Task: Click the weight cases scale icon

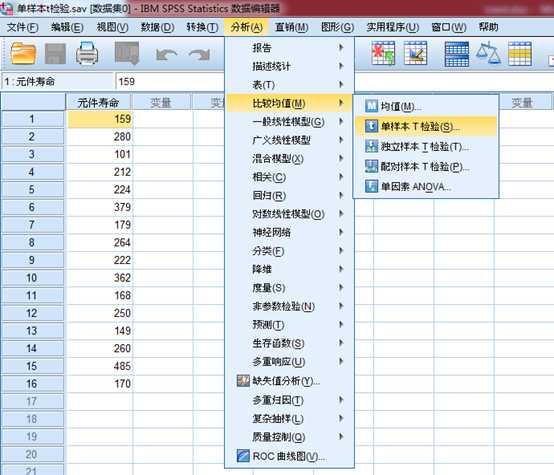Action: pos(488,53)
